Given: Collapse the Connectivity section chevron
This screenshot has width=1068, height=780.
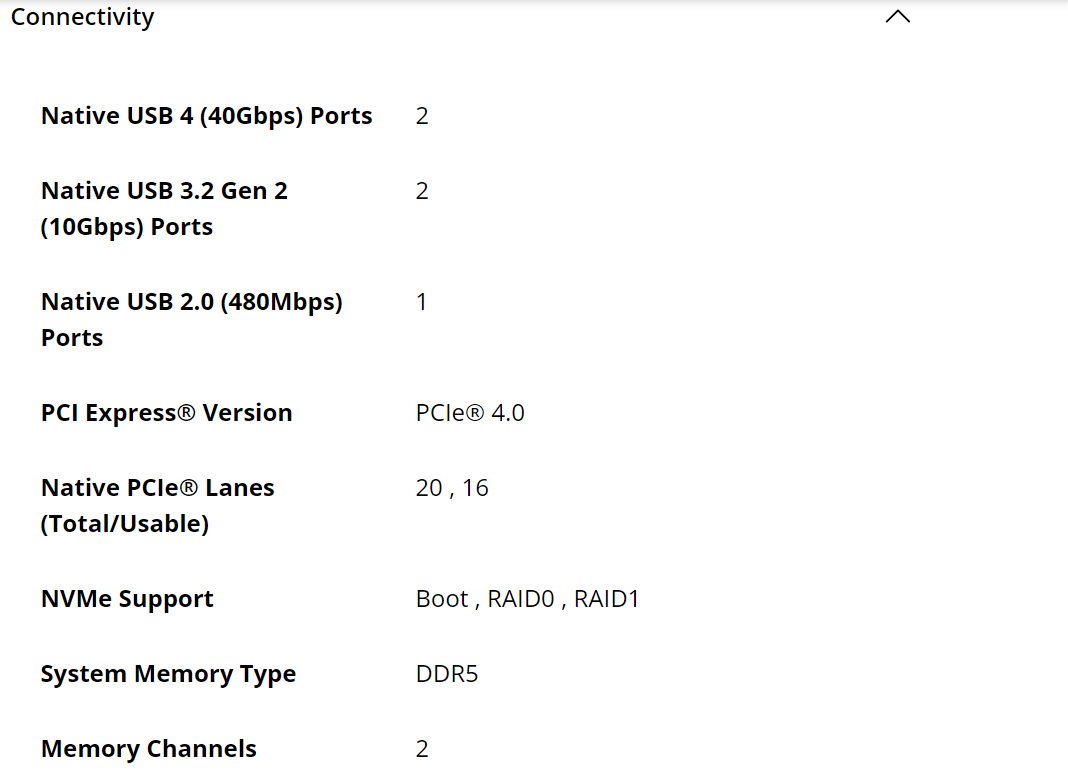Looking at the screenshot, I should pos(898,16).
